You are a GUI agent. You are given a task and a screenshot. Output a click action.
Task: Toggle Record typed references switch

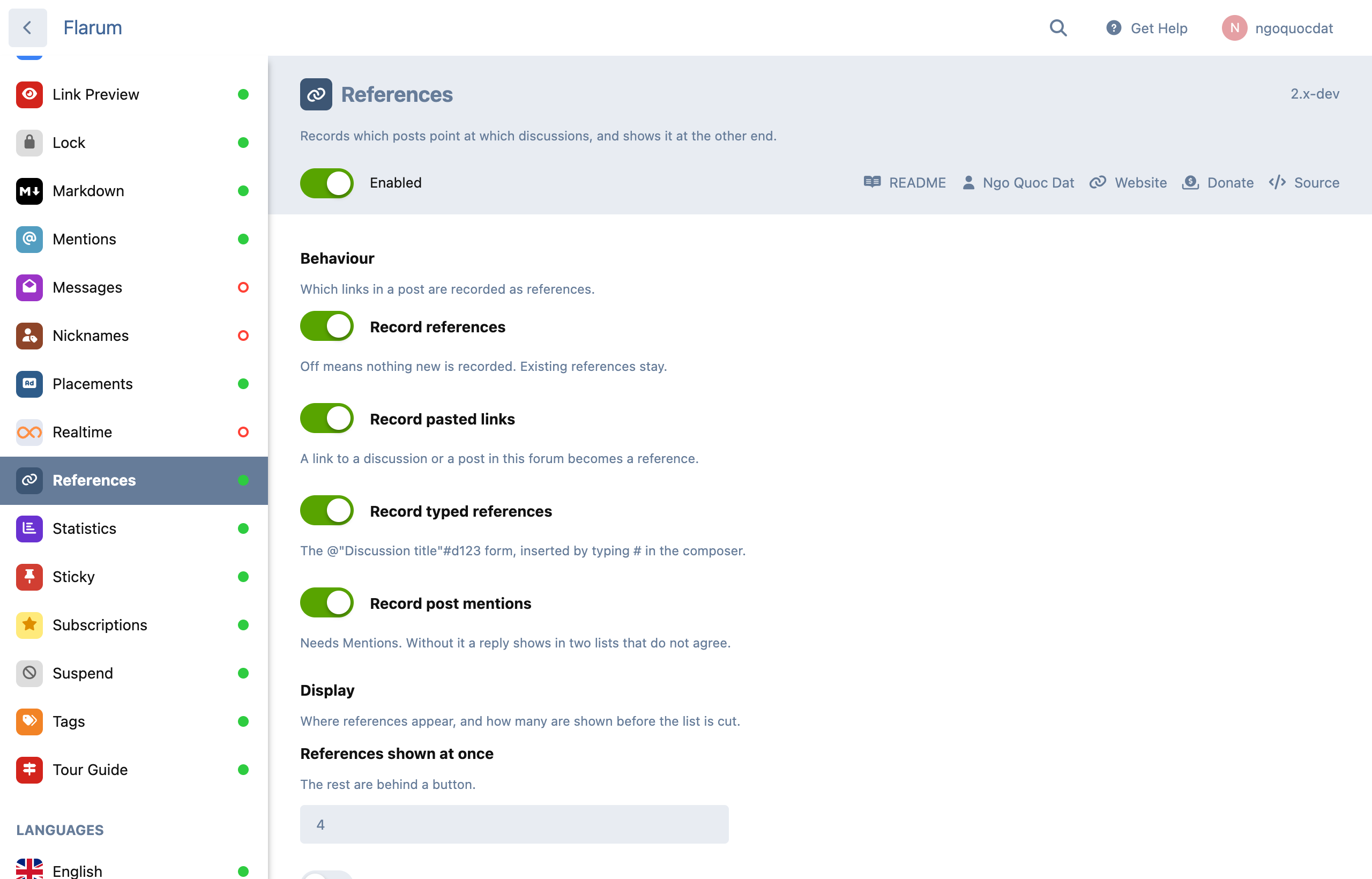coord(327,510)
